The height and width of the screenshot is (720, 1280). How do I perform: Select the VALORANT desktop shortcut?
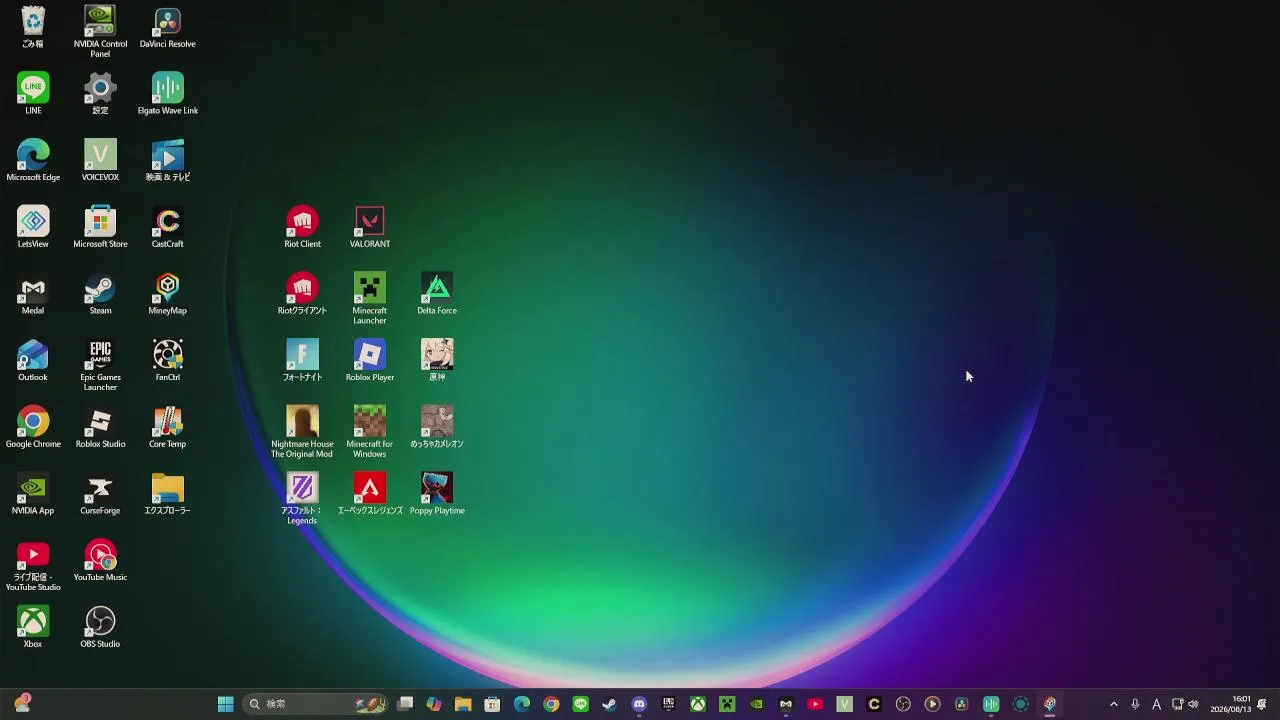(x=370, y=228)
